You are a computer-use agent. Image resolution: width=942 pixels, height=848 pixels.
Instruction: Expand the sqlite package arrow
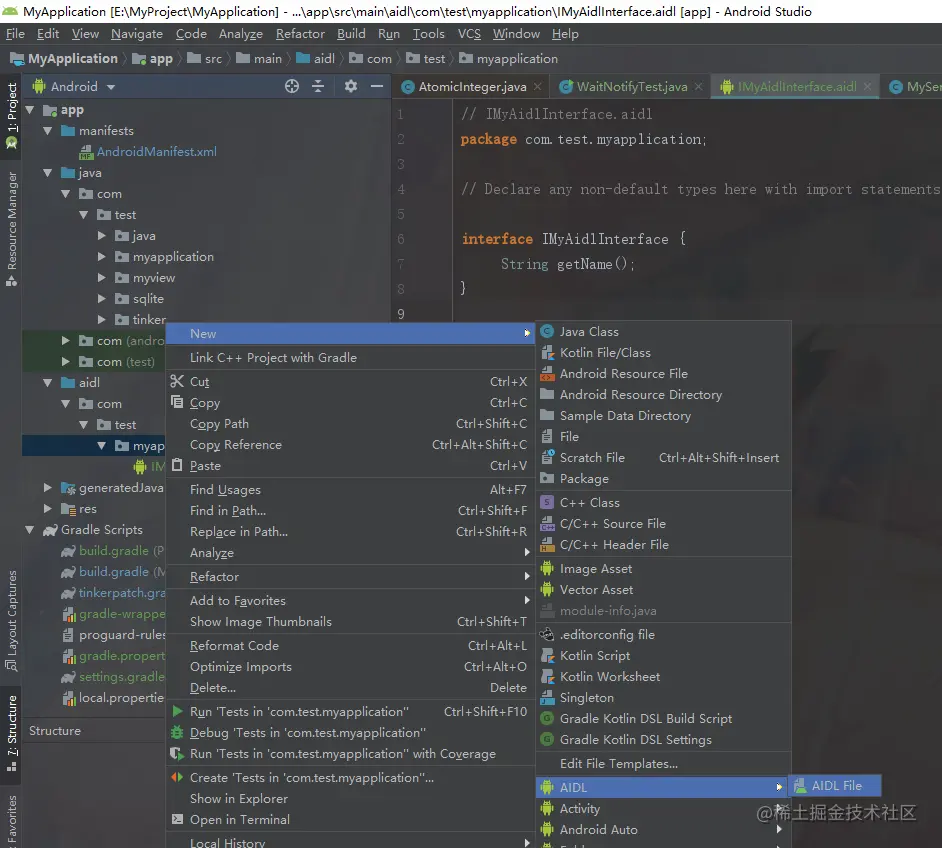(102, 299)
